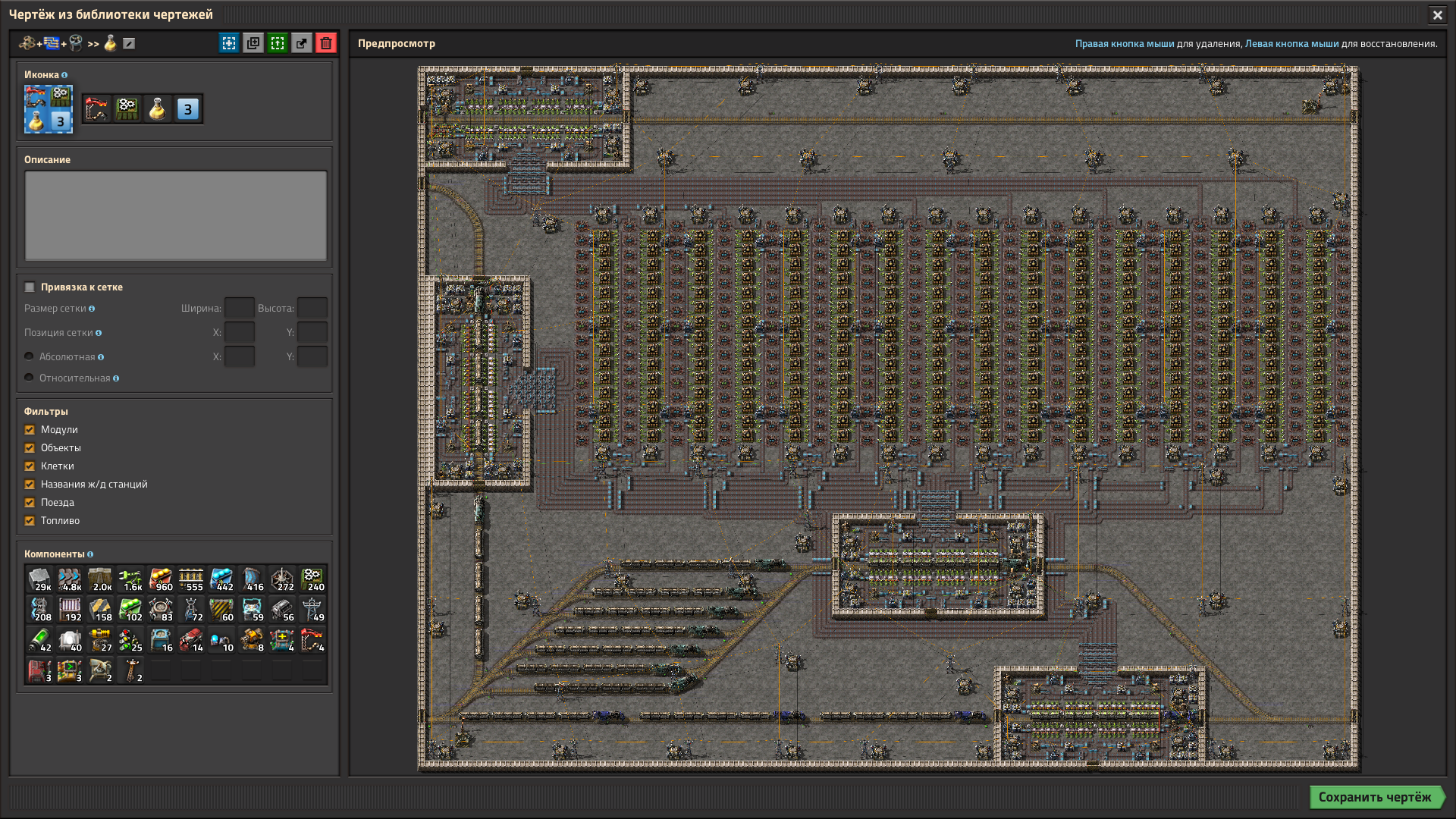Click the rail component showing 555
1456x819 pixels.
click(191, 579)
